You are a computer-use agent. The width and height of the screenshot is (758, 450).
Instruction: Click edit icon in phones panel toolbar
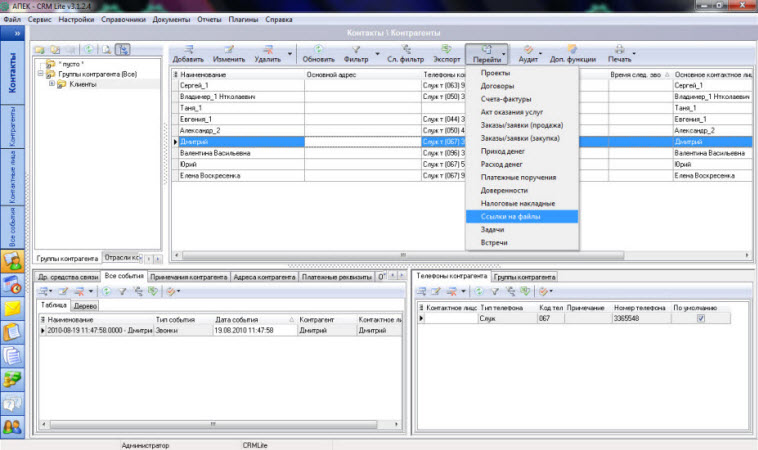pos(436,291)
